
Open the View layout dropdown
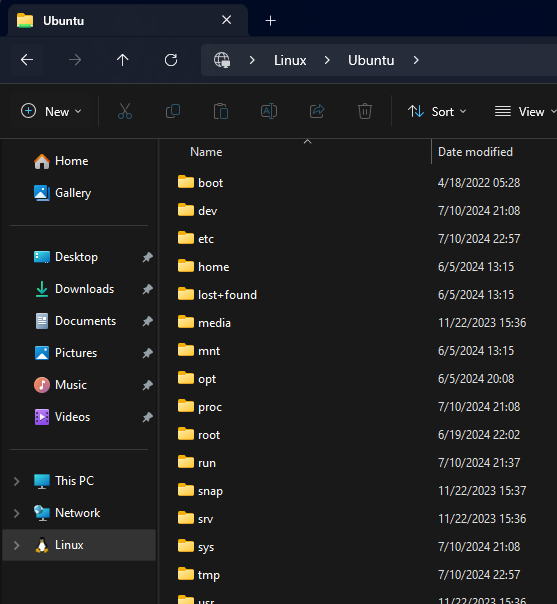(525, 111)
